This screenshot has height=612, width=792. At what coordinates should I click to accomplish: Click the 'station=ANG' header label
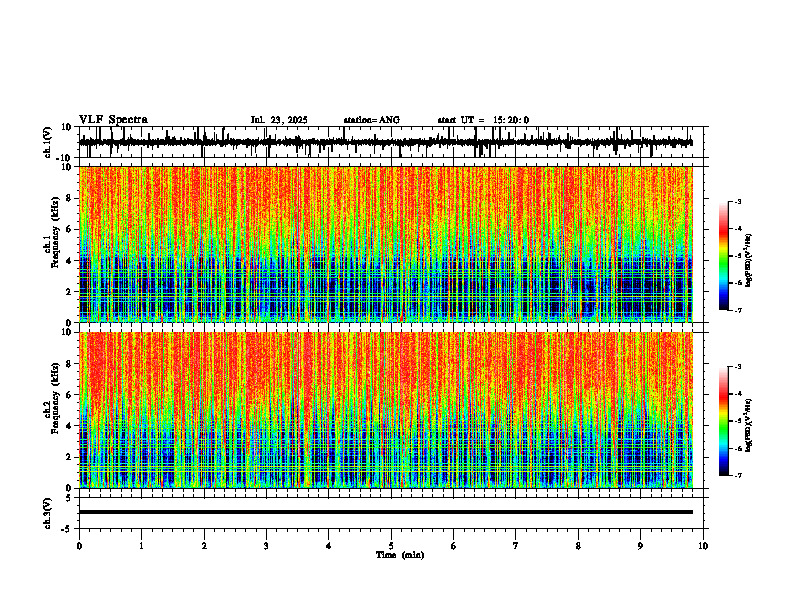coord(371,120)
